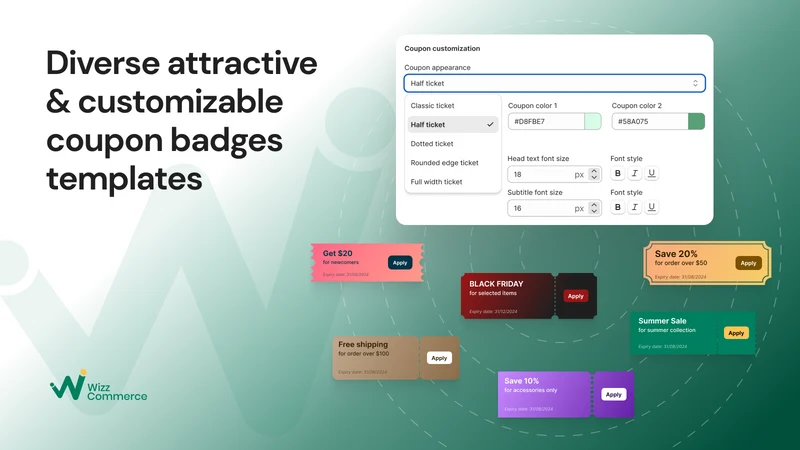This screenshot has width=800, height=450.
Task: Click the Summer Sale coupon title
Action: point(662,321)
